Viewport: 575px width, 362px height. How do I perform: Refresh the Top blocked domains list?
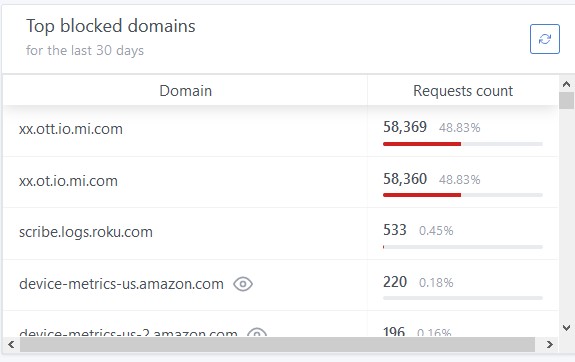[545, 39]
